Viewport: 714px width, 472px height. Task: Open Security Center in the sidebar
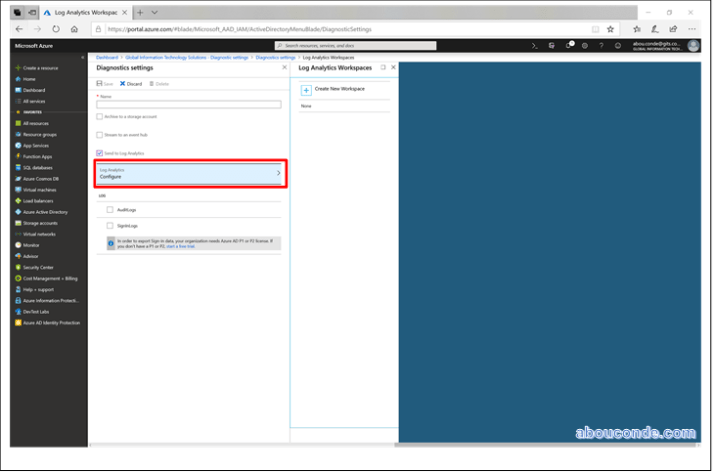click(39, 267)
